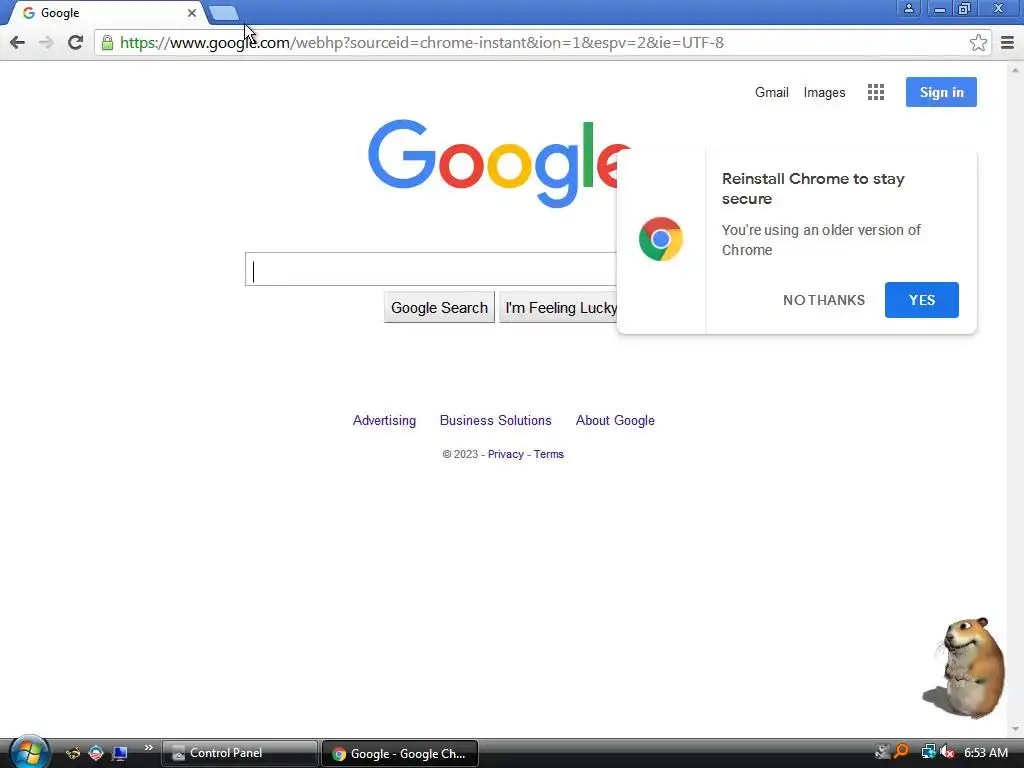The height and width of the screenshot is (768, 1024).
Task: Click I'm Feeling Lucky button
Action: (x=559, y=308)
